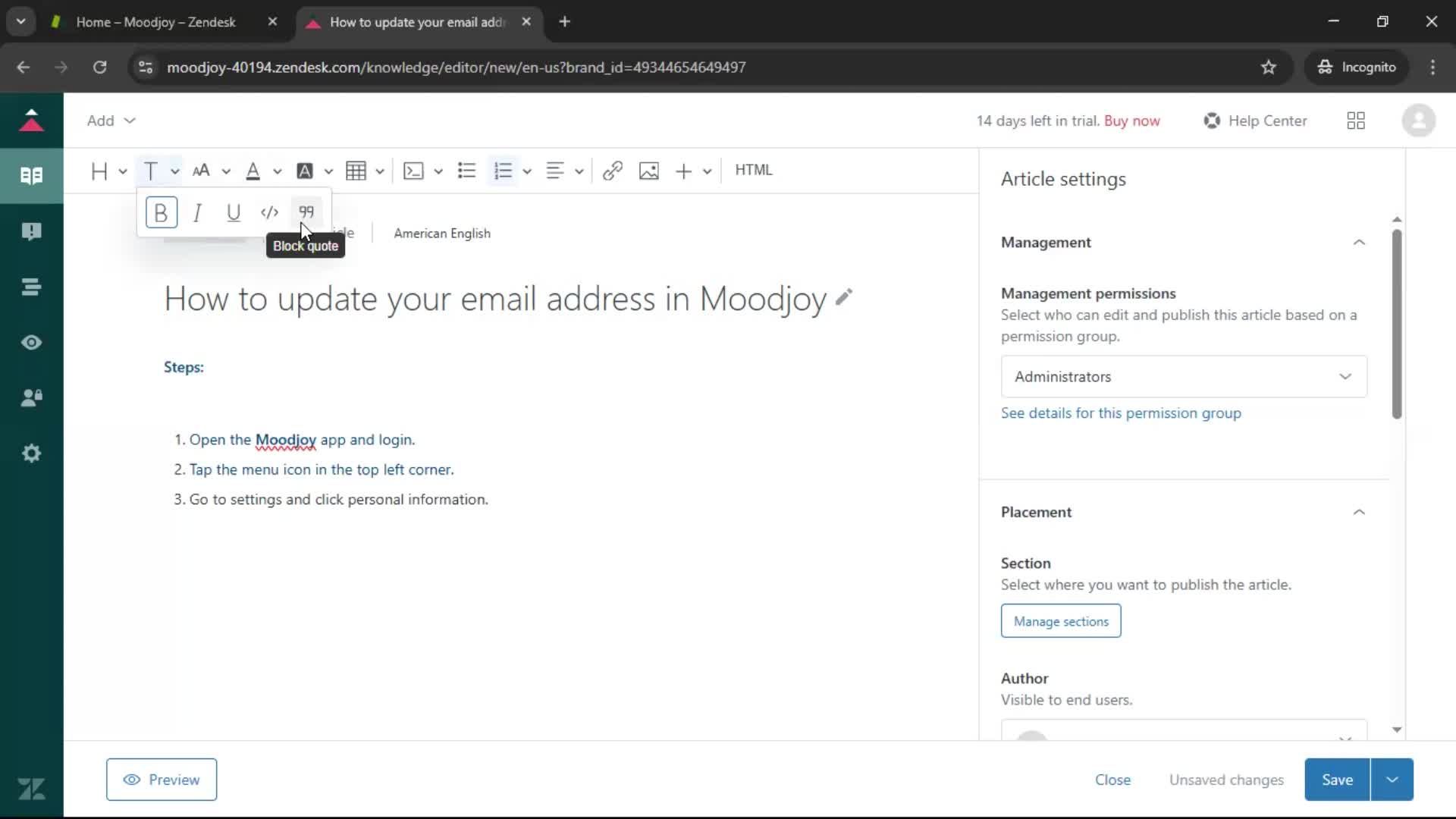Insert an image into the article

[x=649, y=171]
